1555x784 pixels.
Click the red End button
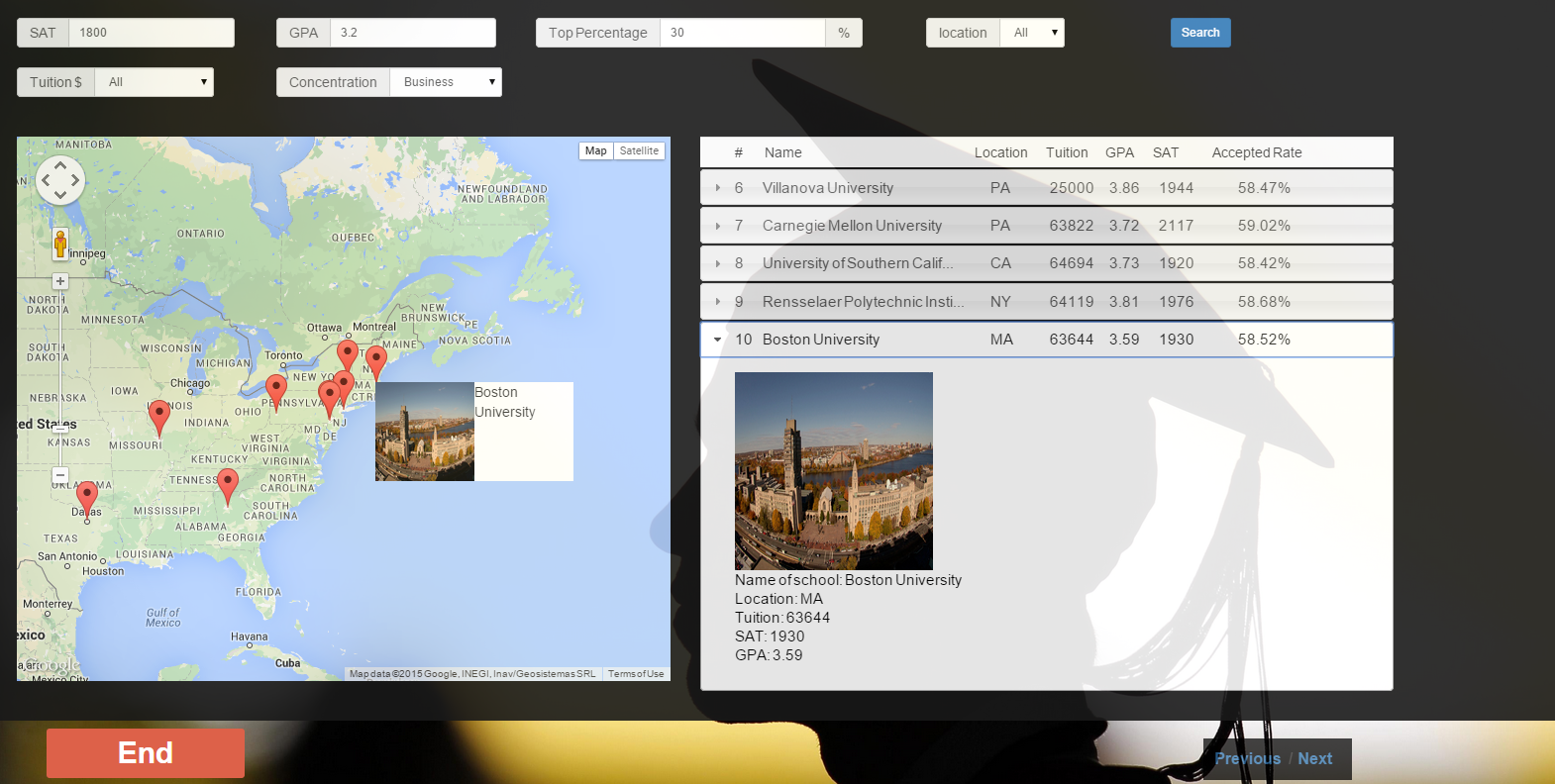(146, 753)
